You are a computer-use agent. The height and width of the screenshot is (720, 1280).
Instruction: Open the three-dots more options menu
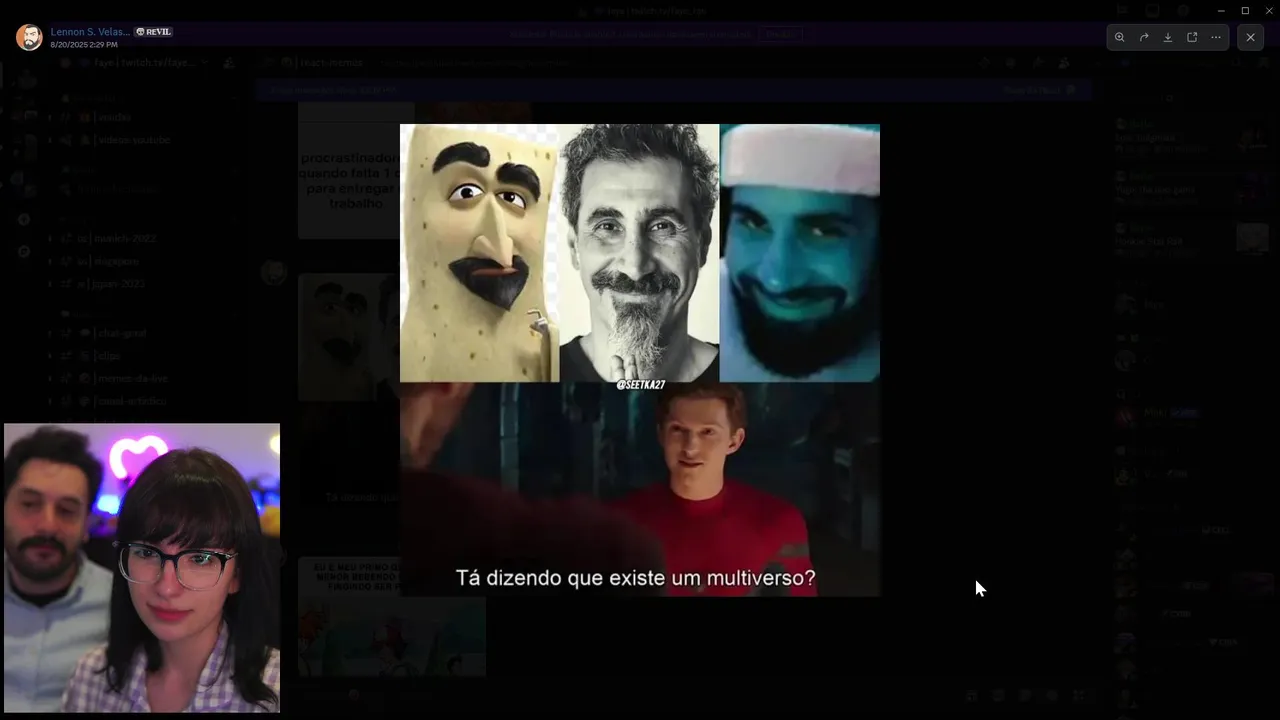pos(1216,38)
